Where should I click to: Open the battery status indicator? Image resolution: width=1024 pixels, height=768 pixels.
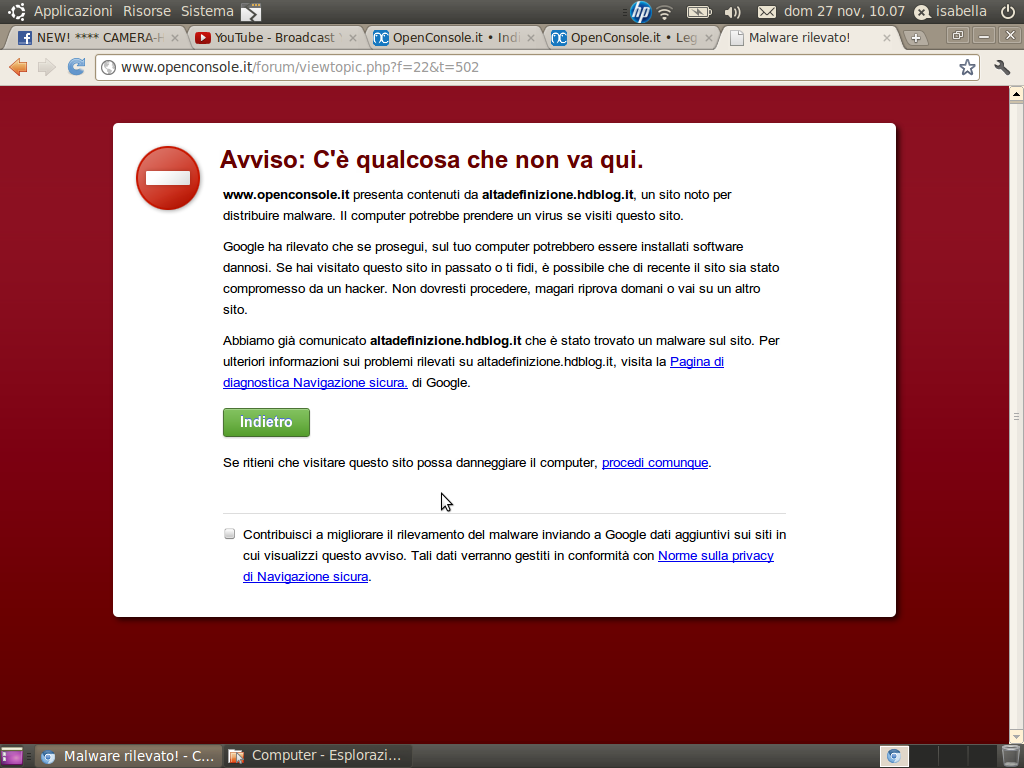[x=699, y=12]
